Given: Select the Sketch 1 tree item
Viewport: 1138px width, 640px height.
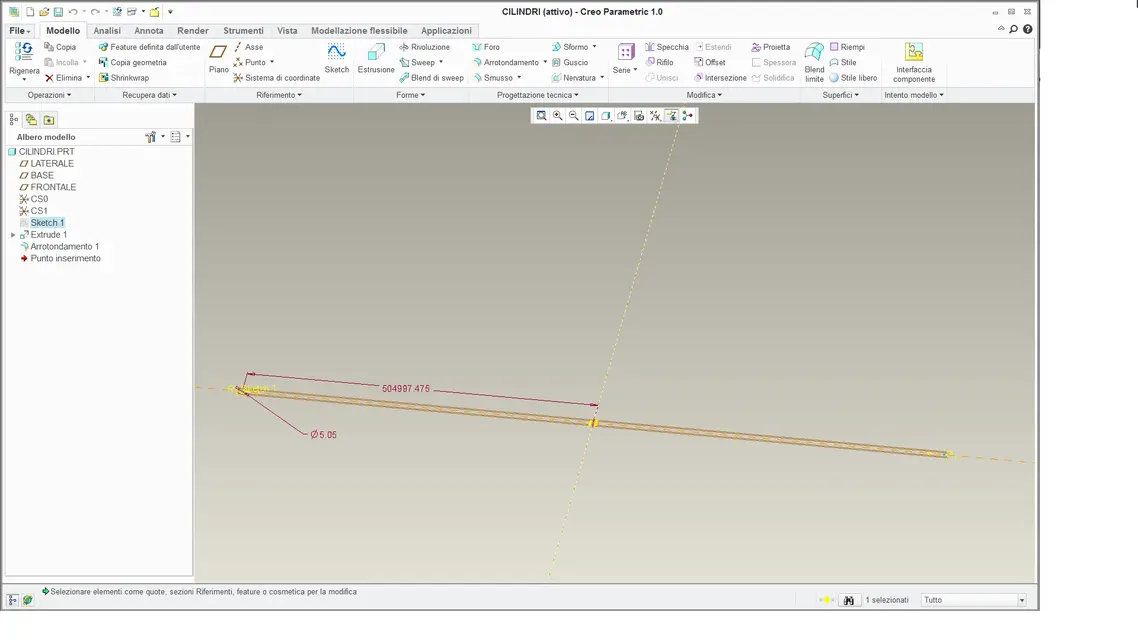Looking at the screenshot, I should coord(47,223).
